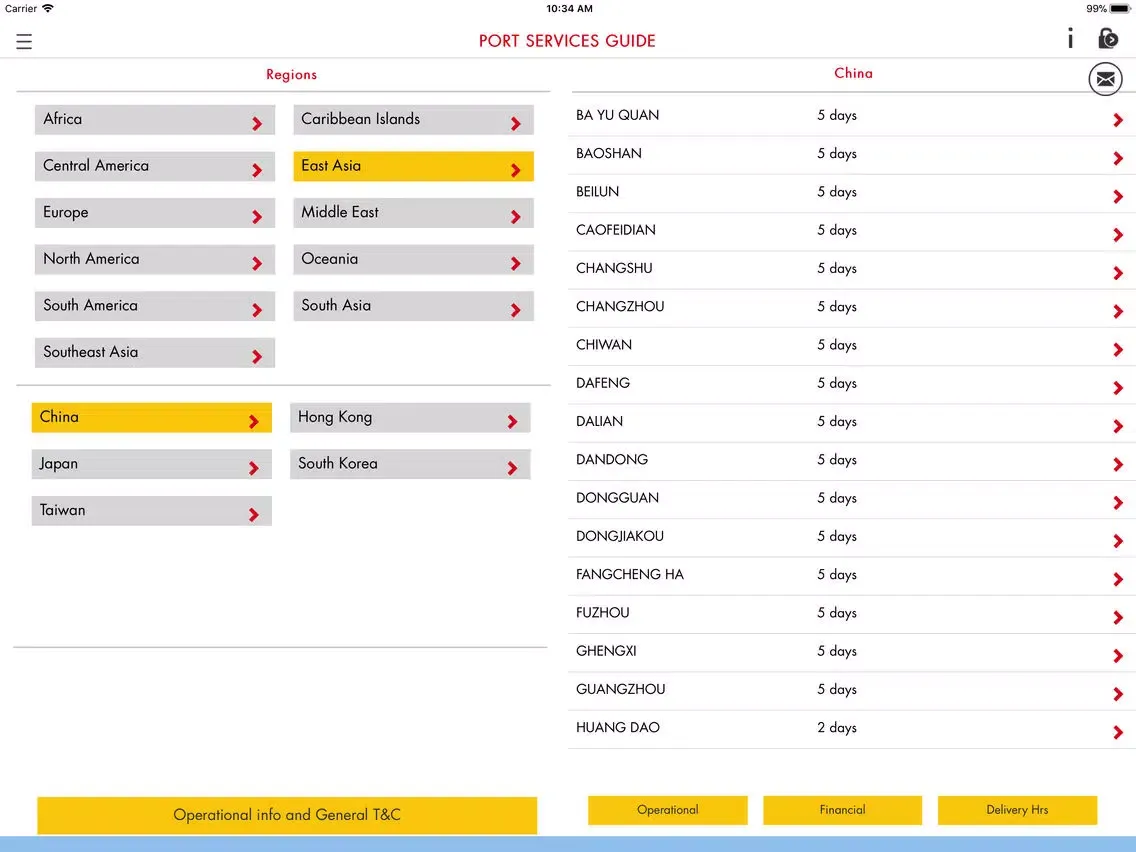The width and height of the screenshot is (1136, 852).
Task: Select the Africa region
Action: point(154,120)
